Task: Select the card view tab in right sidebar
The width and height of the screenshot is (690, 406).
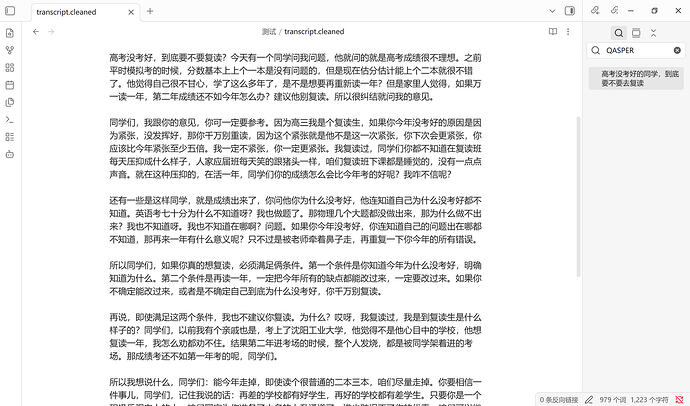Action: pyautogui.click(x=636, y=33)
